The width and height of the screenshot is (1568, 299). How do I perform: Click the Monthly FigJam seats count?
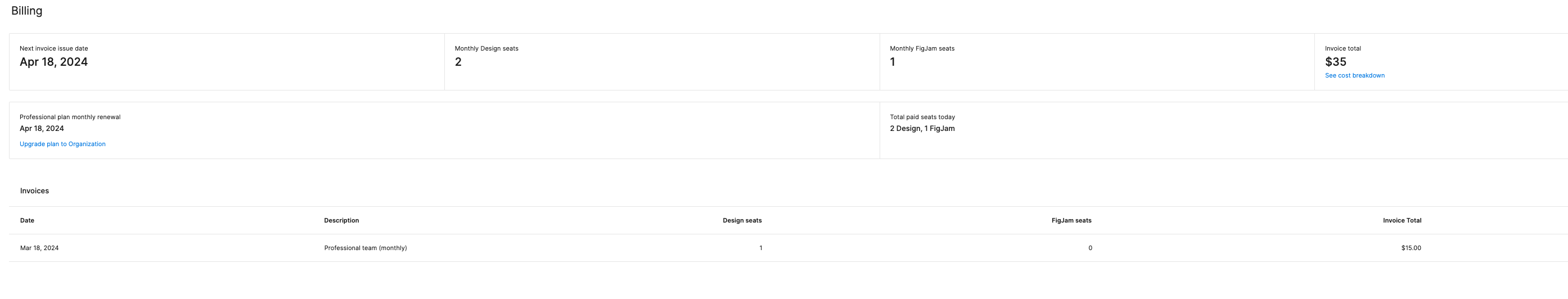(x=892, y=62)
